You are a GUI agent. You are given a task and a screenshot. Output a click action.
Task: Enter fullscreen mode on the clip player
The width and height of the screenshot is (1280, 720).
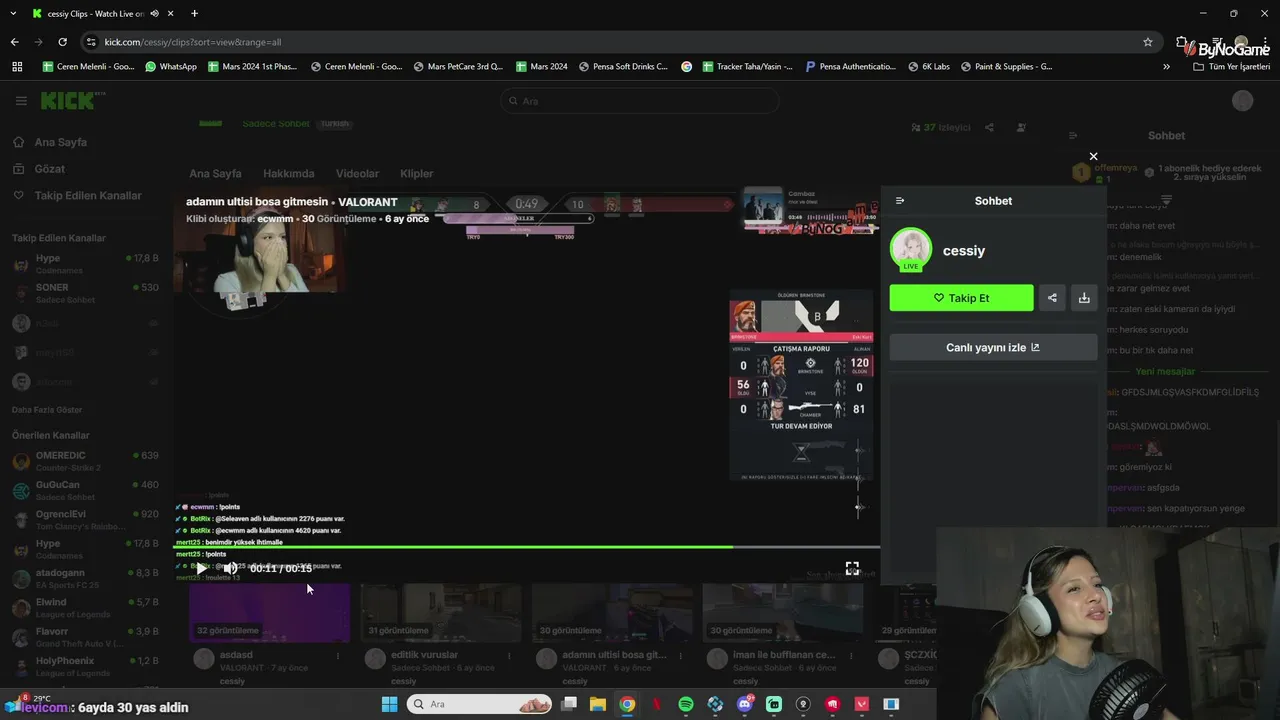coord(852,568)
